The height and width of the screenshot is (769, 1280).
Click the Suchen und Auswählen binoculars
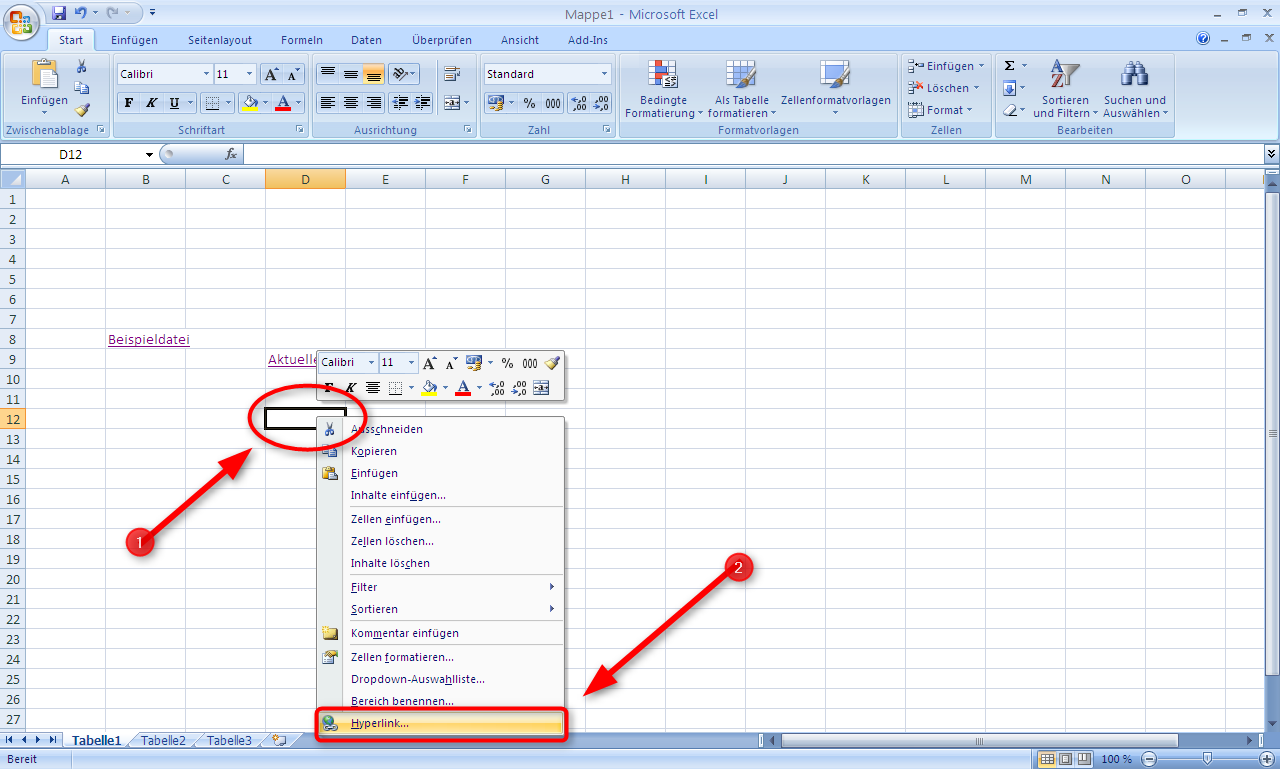(1134, 76)
